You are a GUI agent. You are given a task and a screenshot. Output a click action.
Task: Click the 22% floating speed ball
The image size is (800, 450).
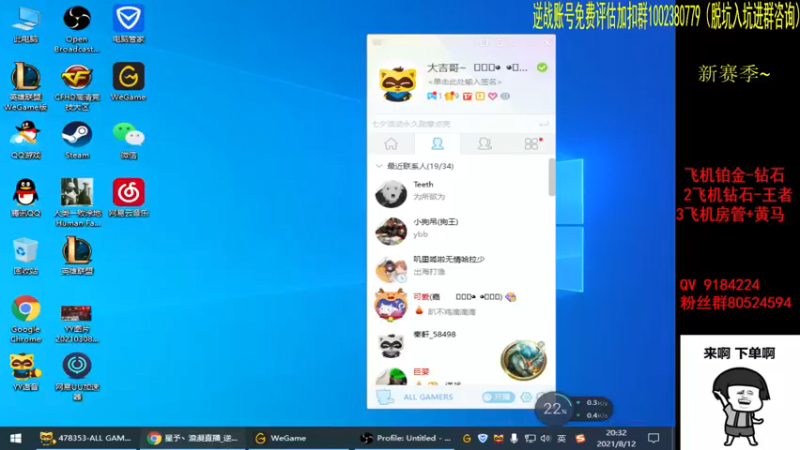coord(555,408)
